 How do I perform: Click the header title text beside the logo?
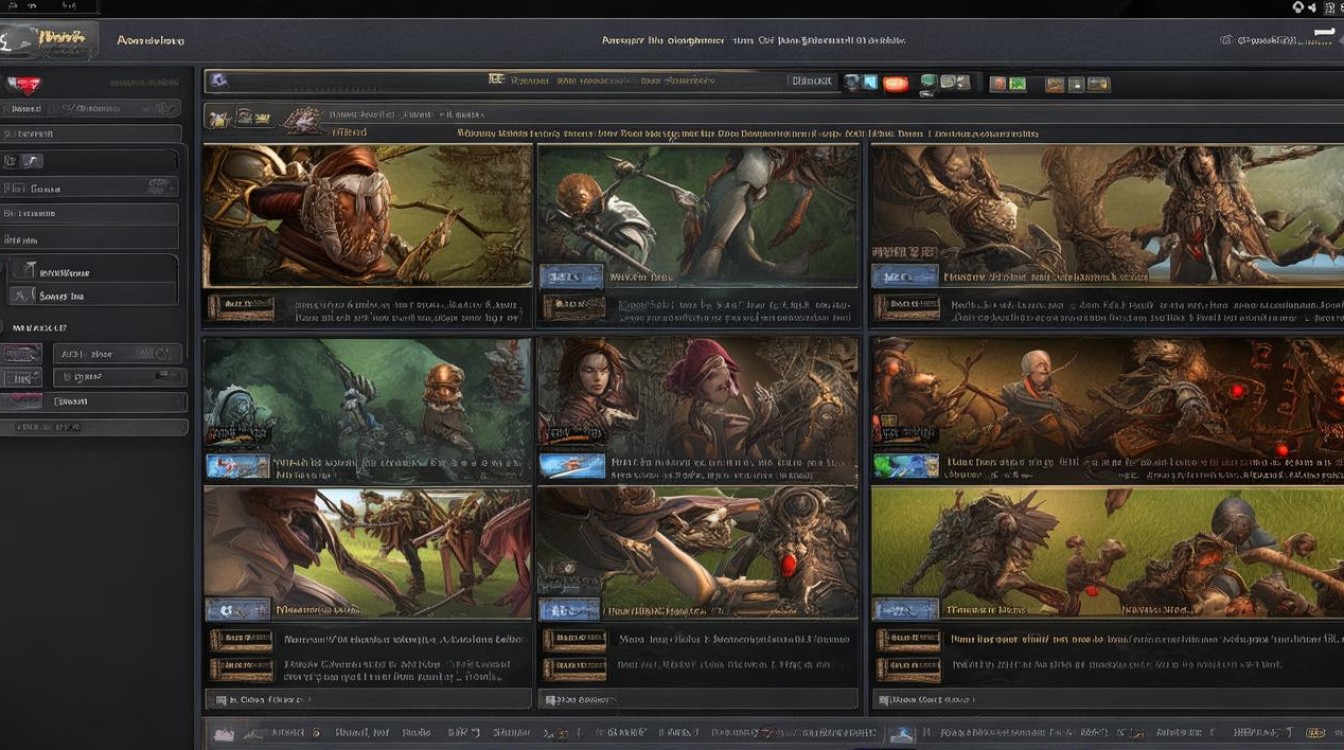pos(150,41)
